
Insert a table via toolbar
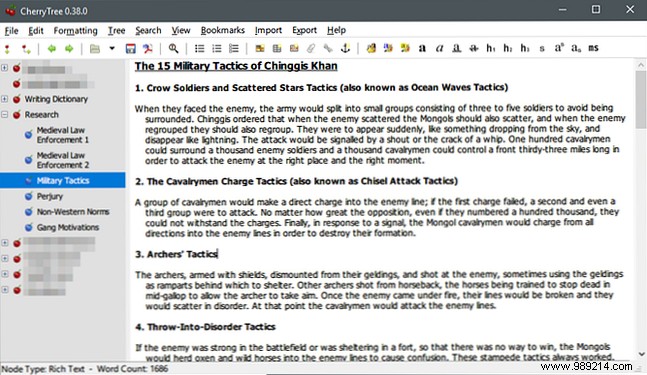tap(277, 48)
